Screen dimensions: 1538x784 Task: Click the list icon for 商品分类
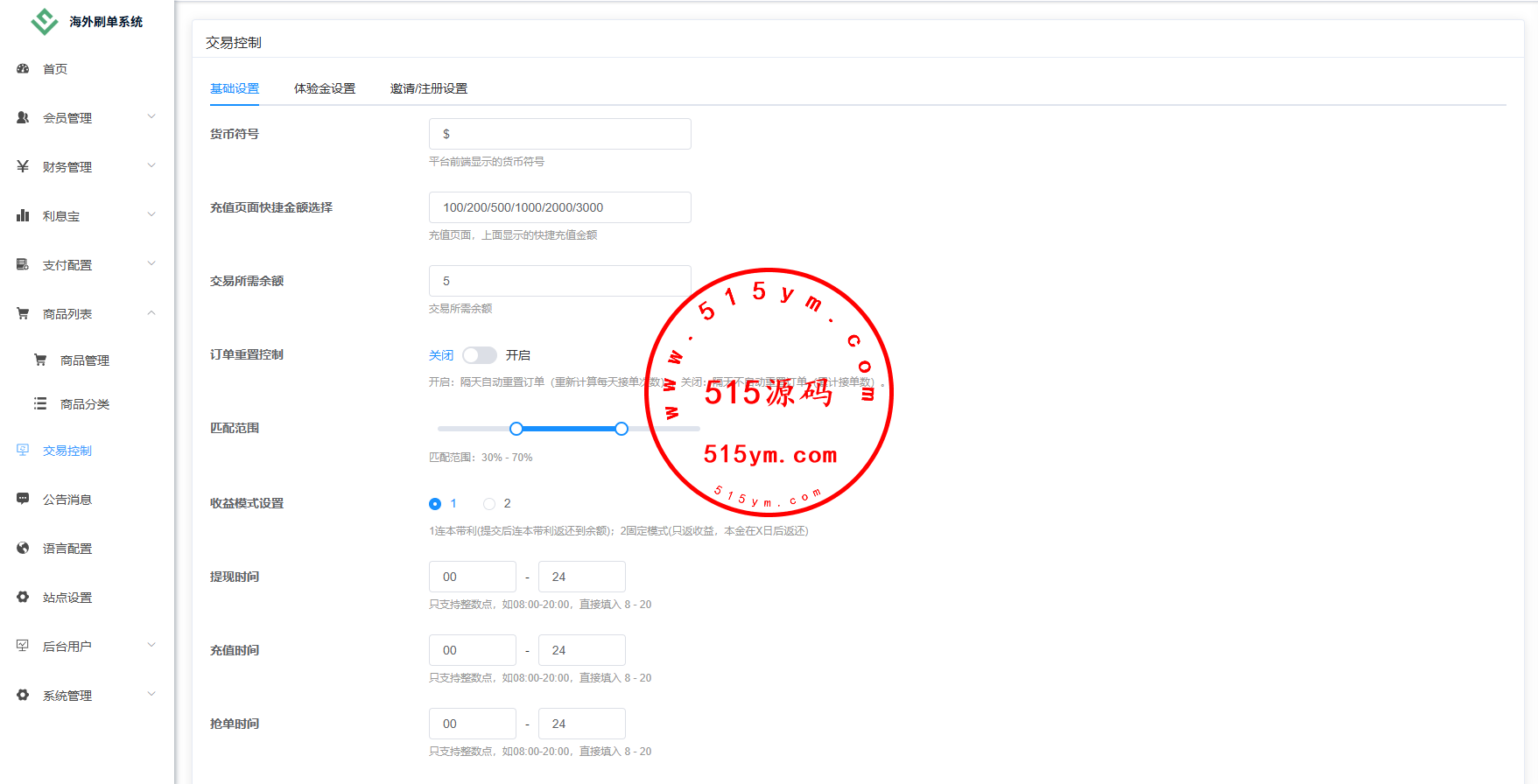tap(40, 403)
